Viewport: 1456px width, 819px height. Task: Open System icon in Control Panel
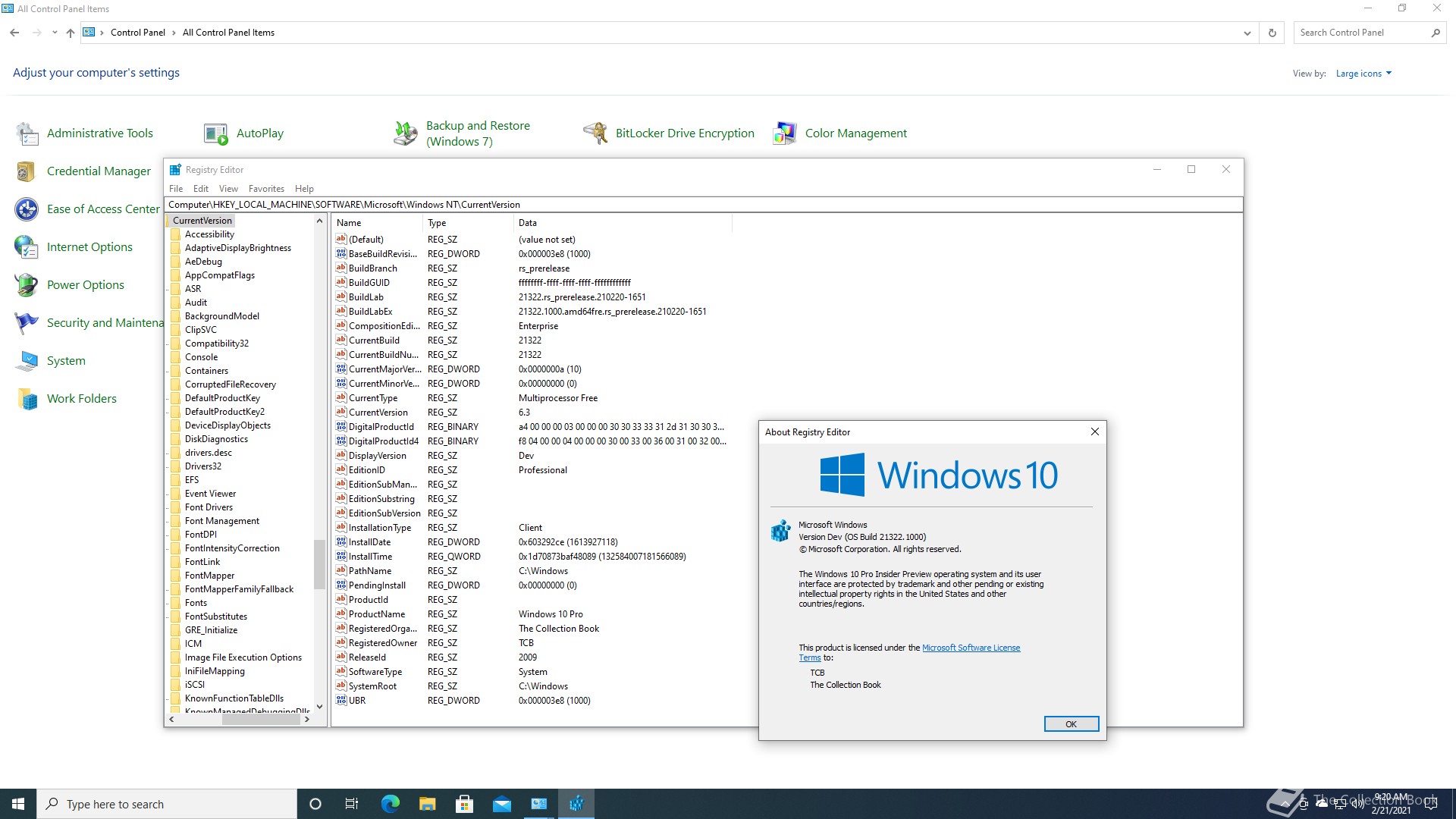pyautogui.click(x=27, y=361)
